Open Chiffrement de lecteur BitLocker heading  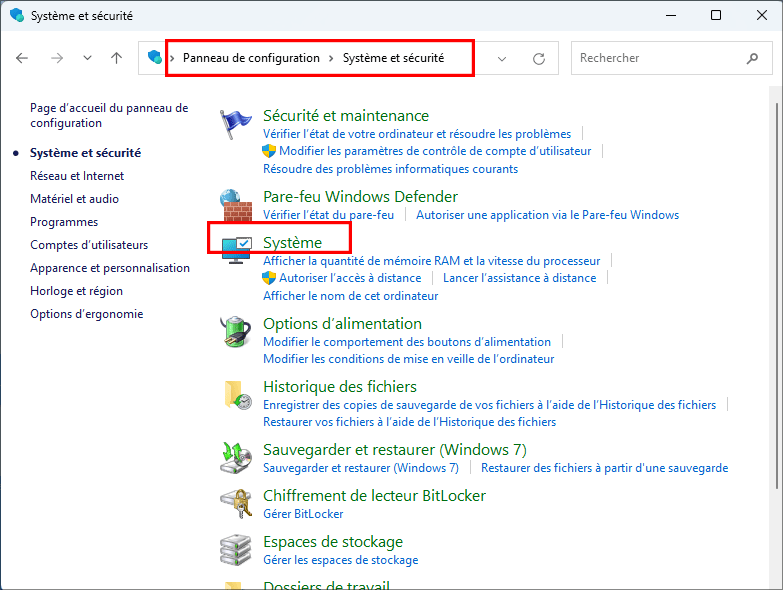pos(375,496)
